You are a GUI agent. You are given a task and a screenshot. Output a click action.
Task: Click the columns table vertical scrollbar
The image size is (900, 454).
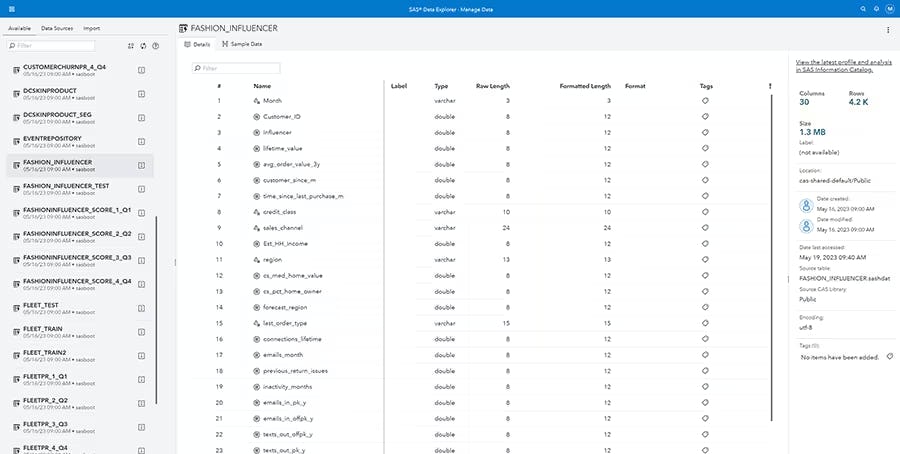[772, 258]
